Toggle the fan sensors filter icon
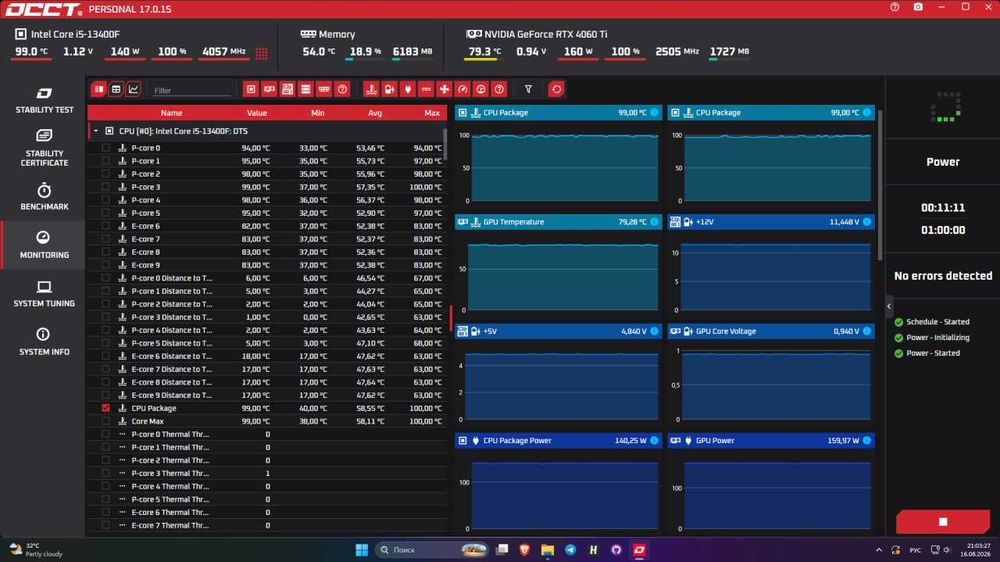 [445, 89]
